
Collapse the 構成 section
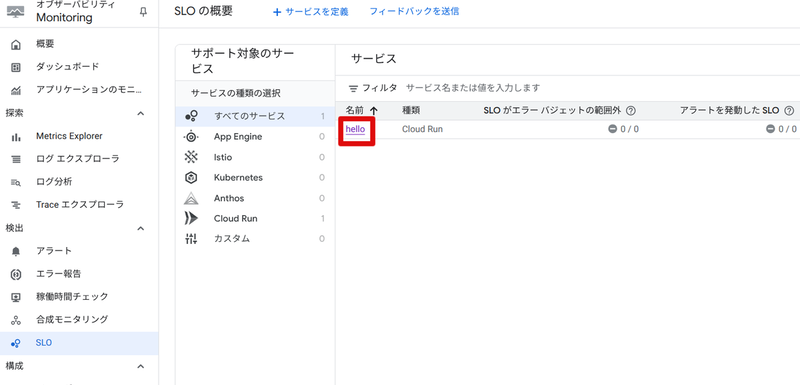141,366
